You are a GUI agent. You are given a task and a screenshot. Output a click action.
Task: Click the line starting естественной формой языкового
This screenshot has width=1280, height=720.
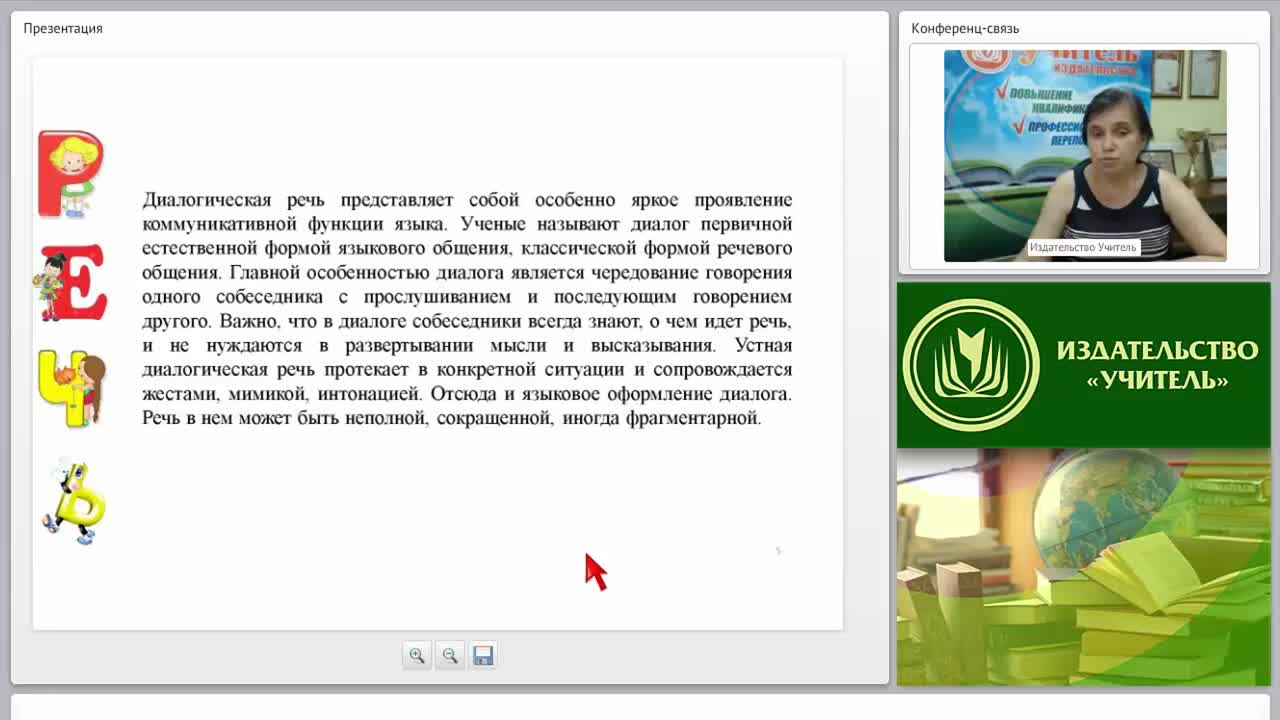pyautogui.click(x=467, y=248)
